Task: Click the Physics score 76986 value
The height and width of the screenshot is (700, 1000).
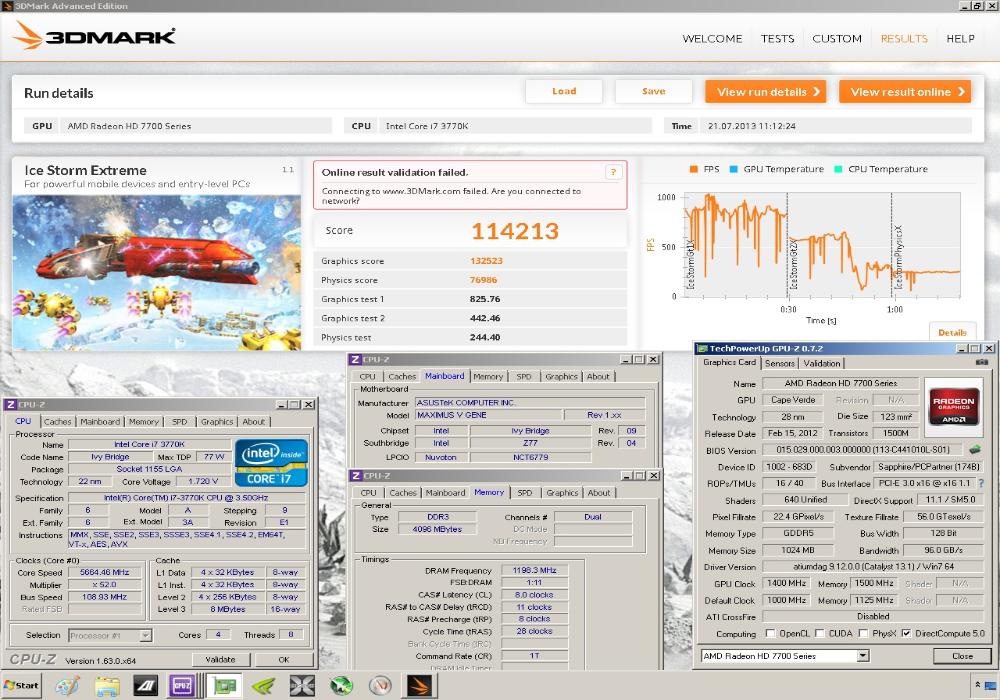Action: (483, 280)
